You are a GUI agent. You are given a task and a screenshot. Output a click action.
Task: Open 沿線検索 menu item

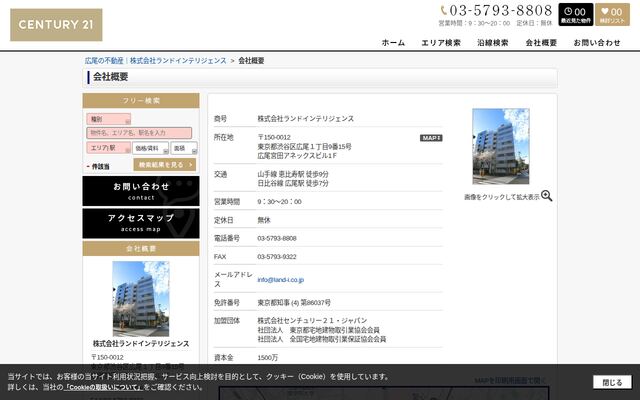[493, 42]
